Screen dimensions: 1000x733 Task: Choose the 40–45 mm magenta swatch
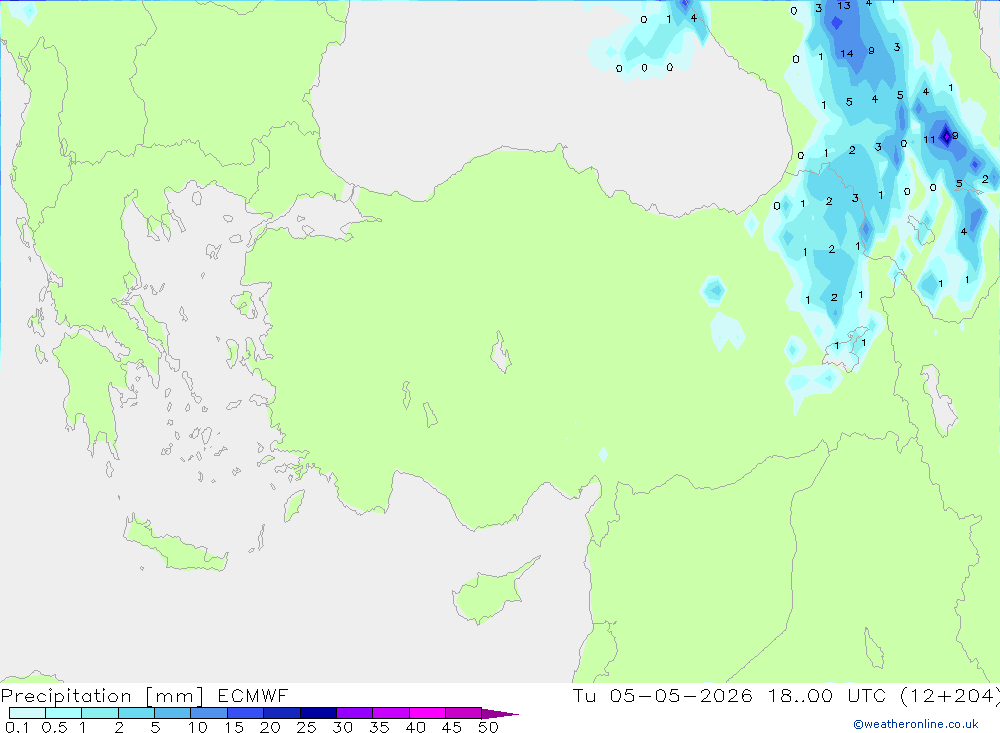(x=427, y=713)
